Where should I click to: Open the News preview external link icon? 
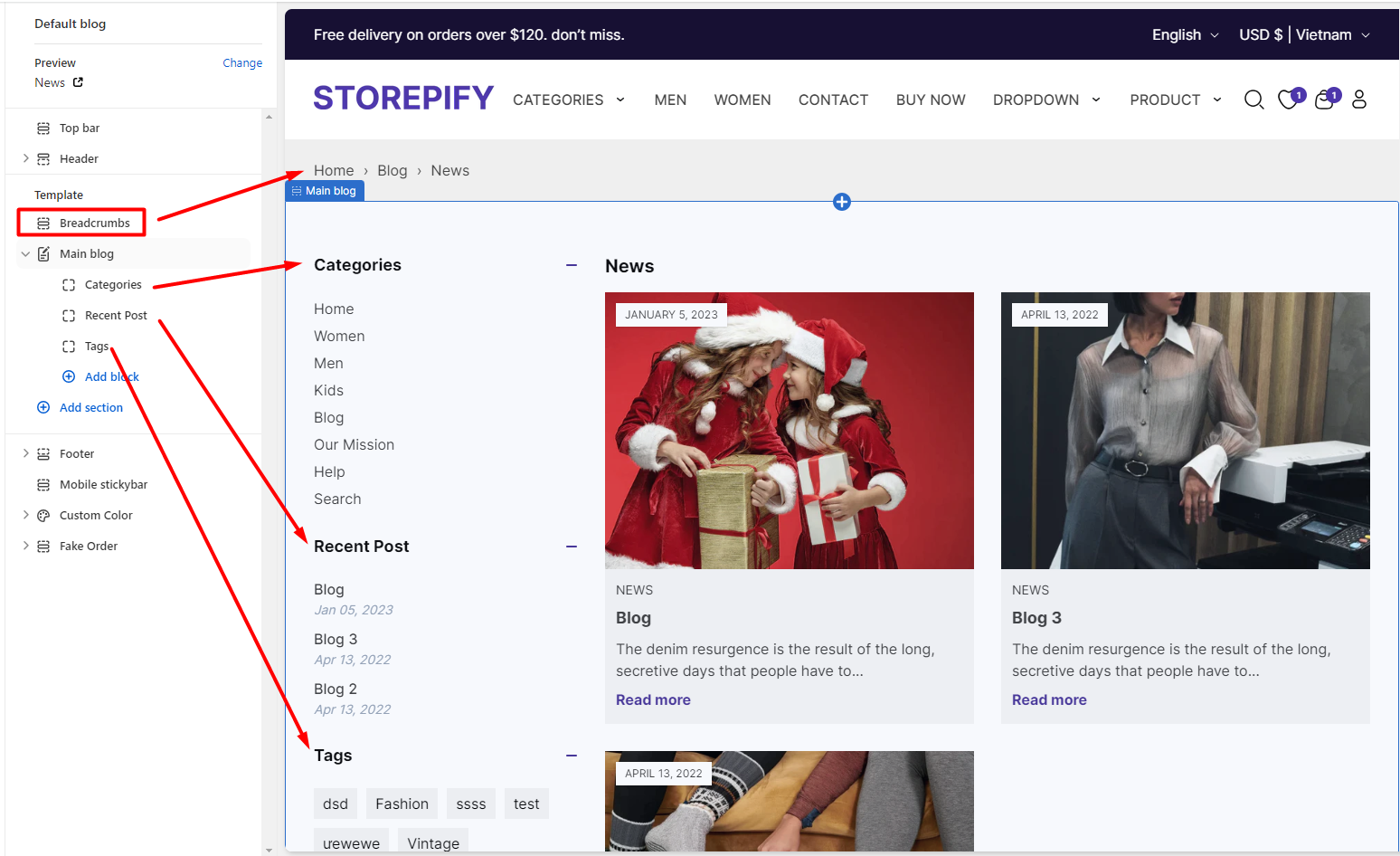78,82
